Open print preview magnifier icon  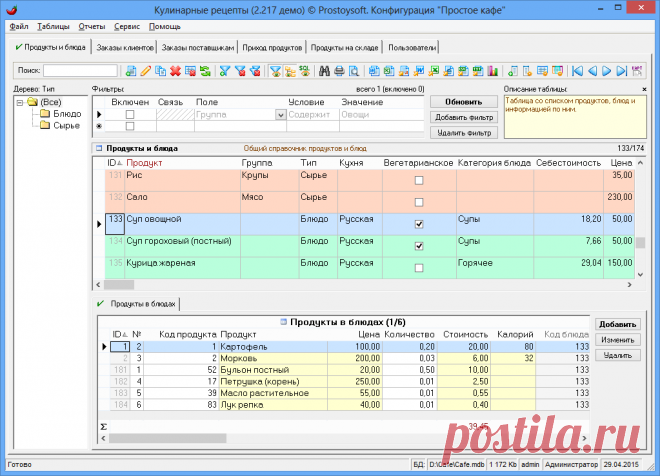[x=354, y=71]
